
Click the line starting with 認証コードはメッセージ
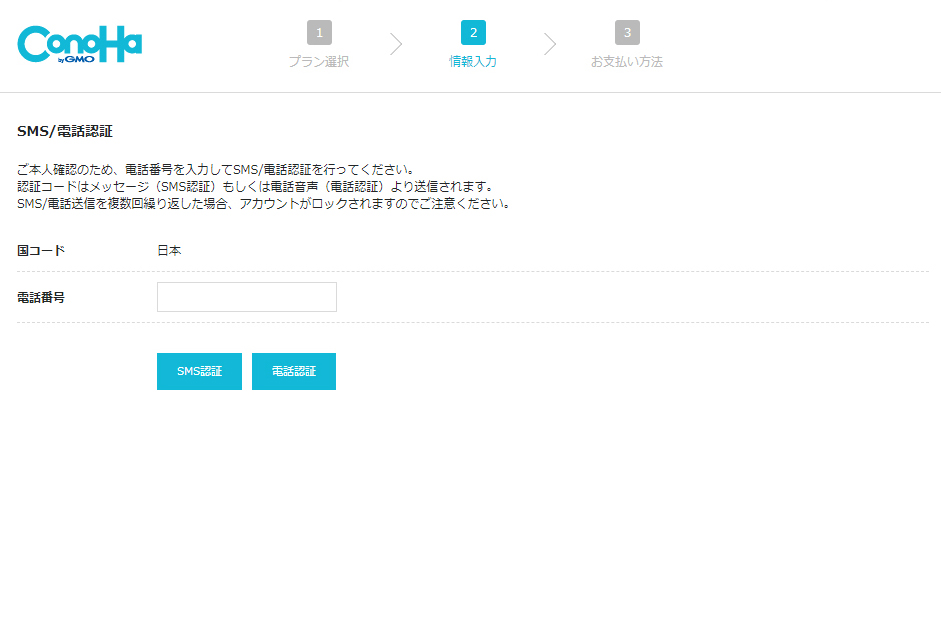pos(255,186)
